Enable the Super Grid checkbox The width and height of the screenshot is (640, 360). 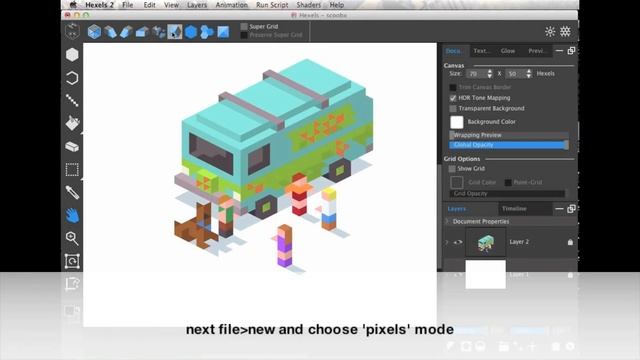(x=244, y=27)
